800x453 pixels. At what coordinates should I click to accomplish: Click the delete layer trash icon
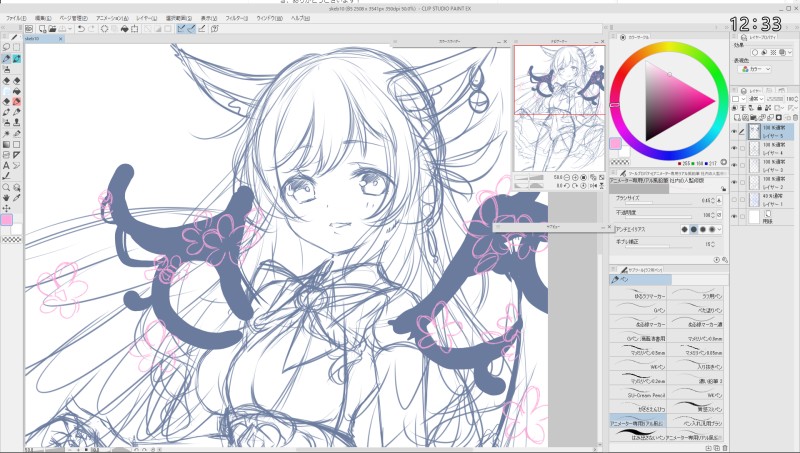[x=795, y=118]
